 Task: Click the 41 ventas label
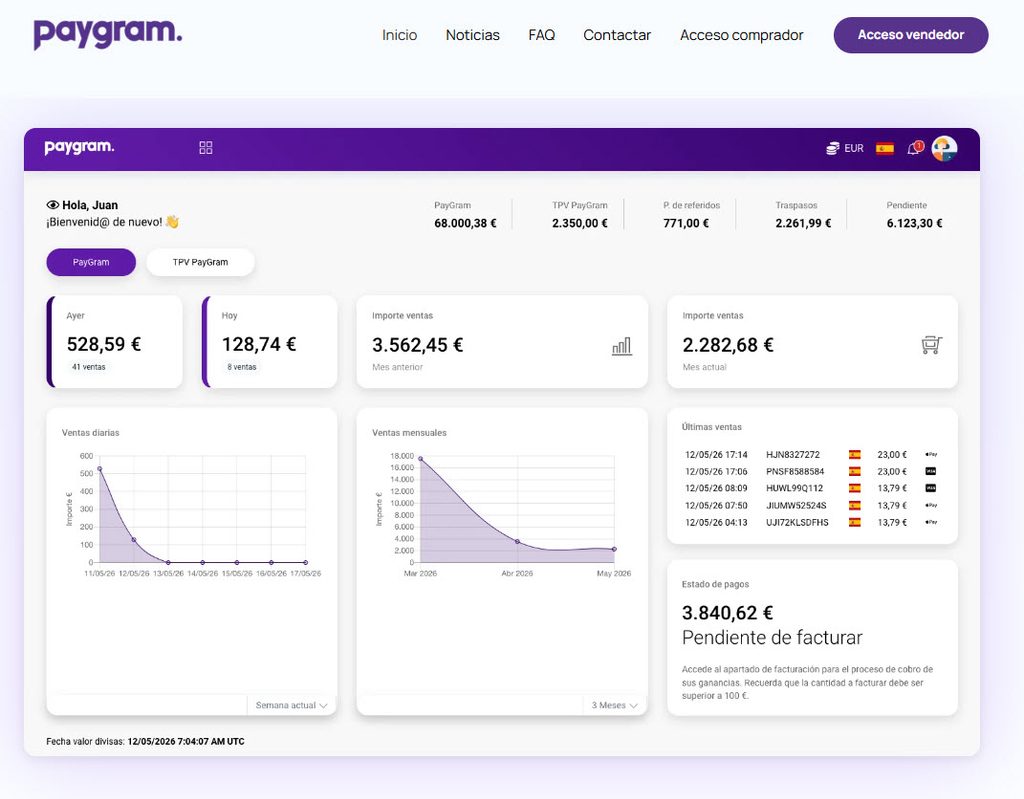click(89, 367)
